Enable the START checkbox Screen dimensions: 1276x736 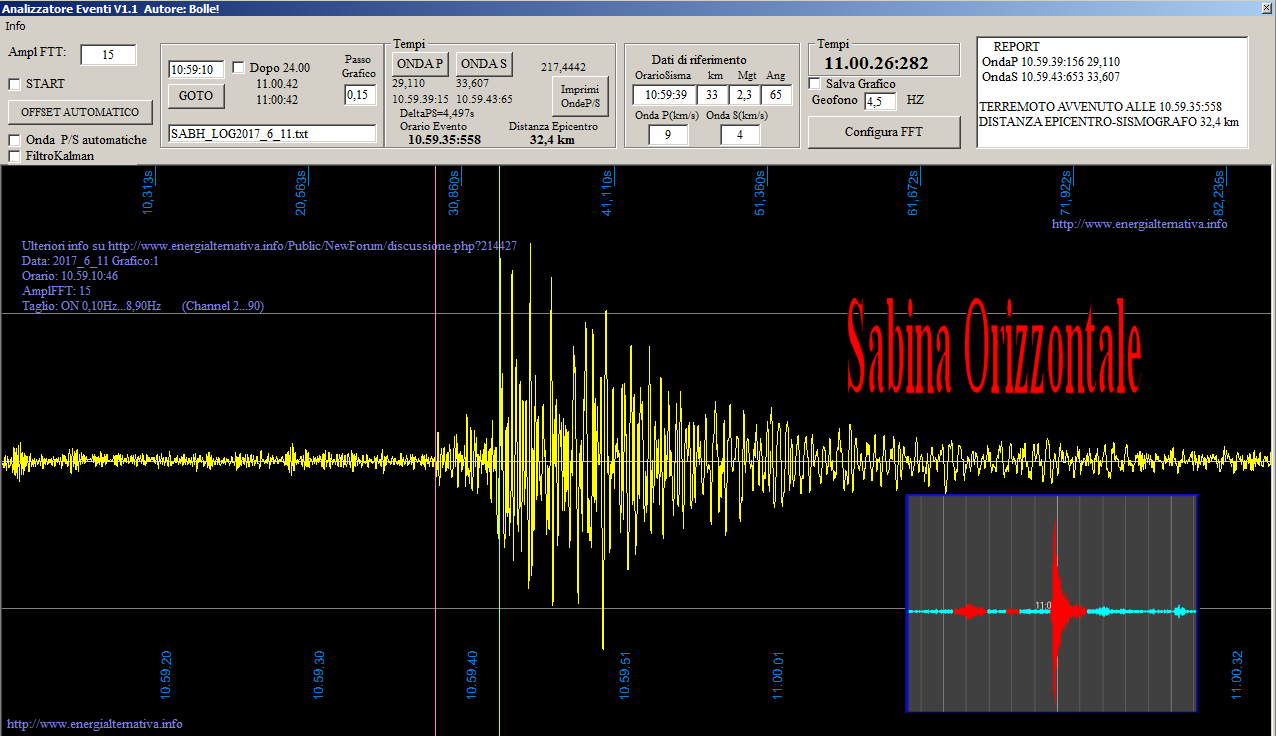pyautogui.click(x=14, y=84)
